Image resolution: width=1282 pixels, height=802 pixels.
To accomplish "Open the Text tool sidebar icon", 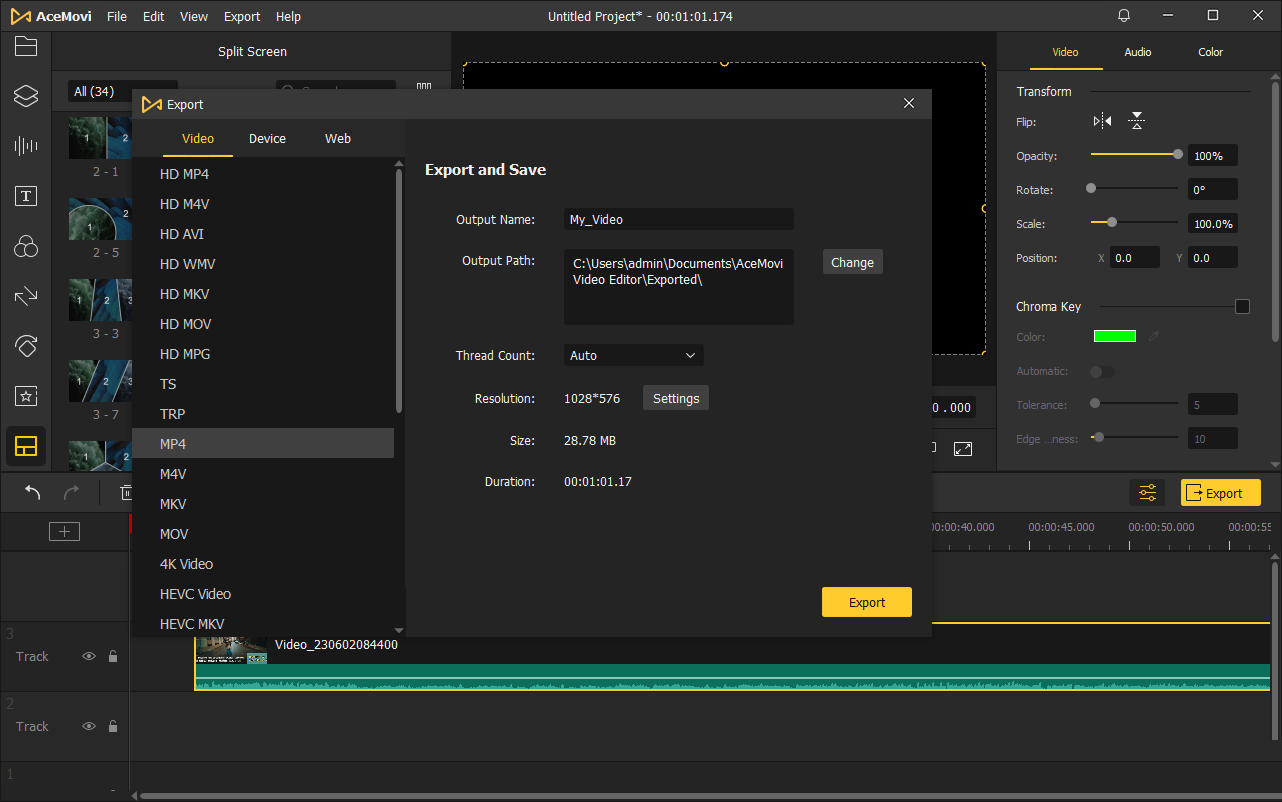I will pos(26,196).
